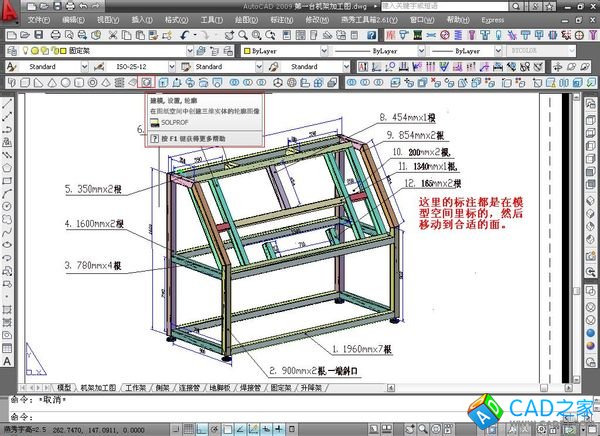Click the highlighted SOLPROF setup profile icon
600x436 pixels.
[x=146, y=82]
